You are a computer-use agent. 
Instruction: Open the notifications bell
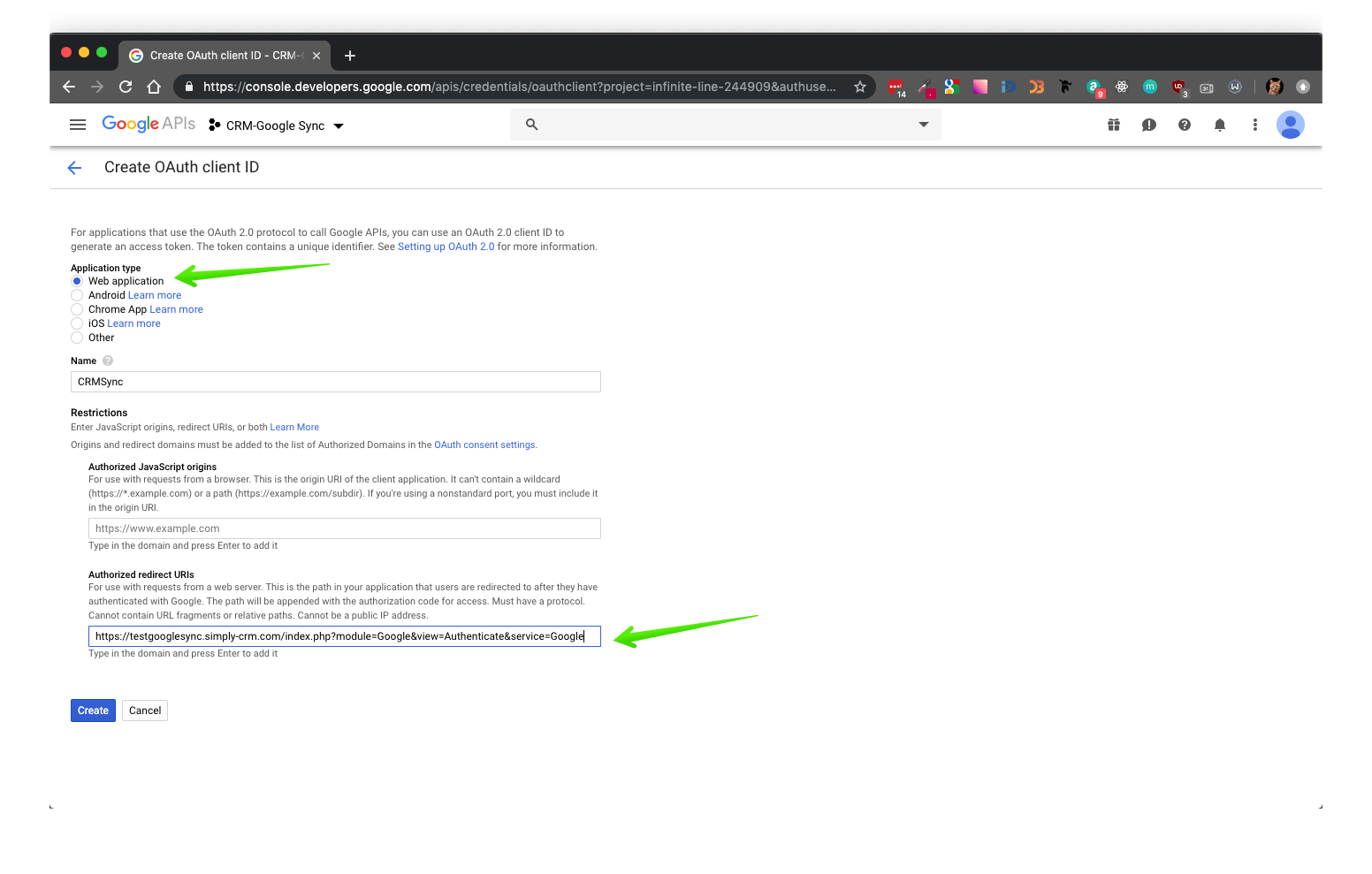tap(1220, 125)
